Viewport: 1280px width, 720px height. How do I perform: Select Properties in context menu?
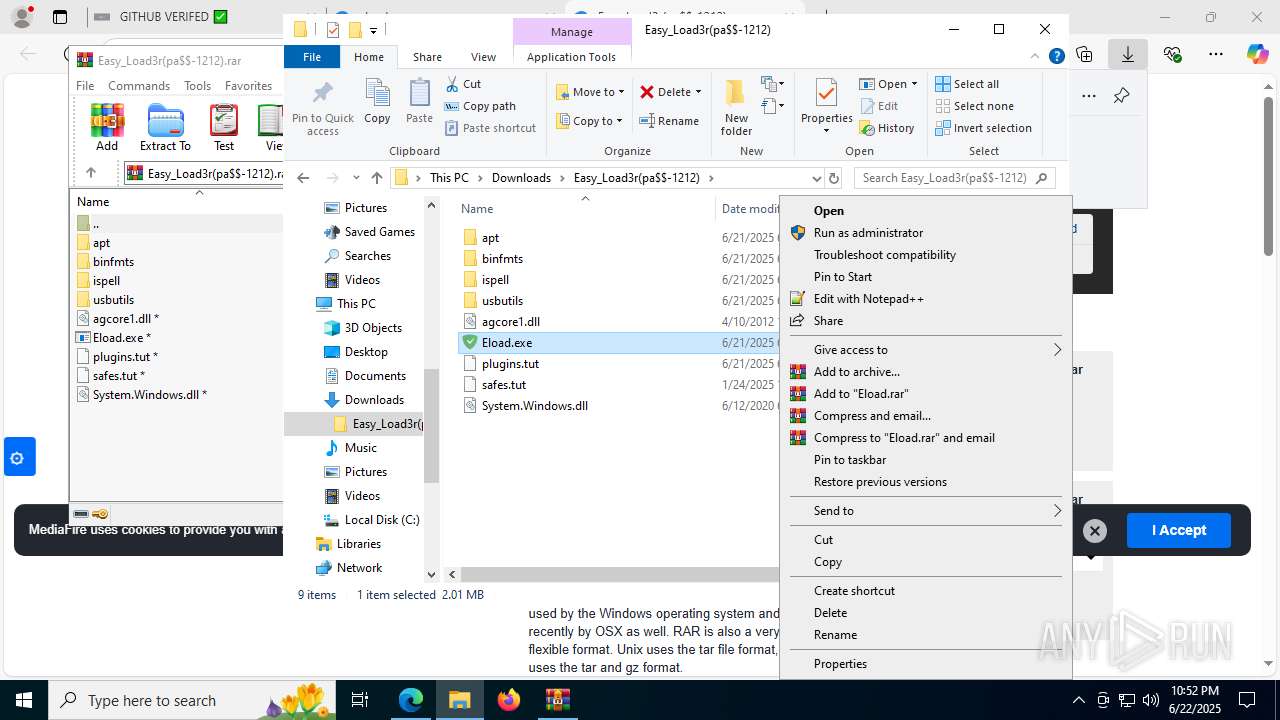(x=840, y=664)
